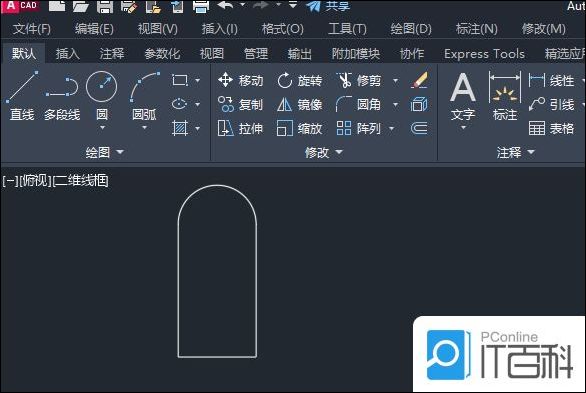This screenshot has width=586, height=393.
Task: Click the Hatch fill icon
Action: coord(180,128)
